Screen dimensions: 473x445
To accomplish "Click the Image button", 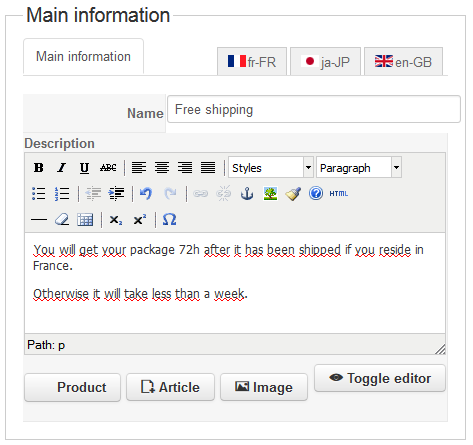I will 264,387.
